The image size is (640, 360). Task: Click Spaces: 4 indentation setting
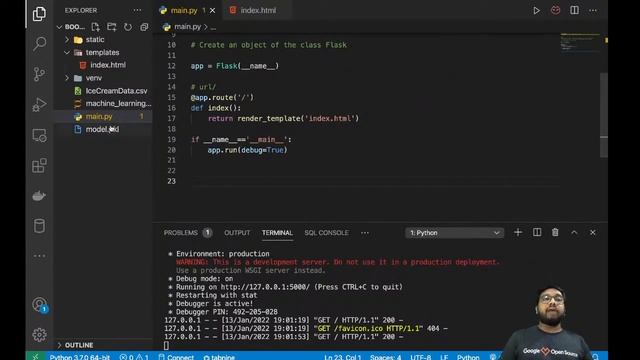coord(385,357)
